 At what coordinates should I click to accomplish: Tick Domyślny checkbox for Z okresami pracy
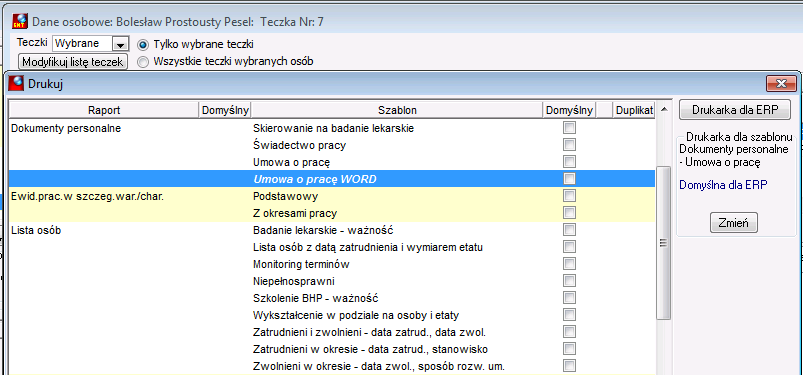point(569,213)
